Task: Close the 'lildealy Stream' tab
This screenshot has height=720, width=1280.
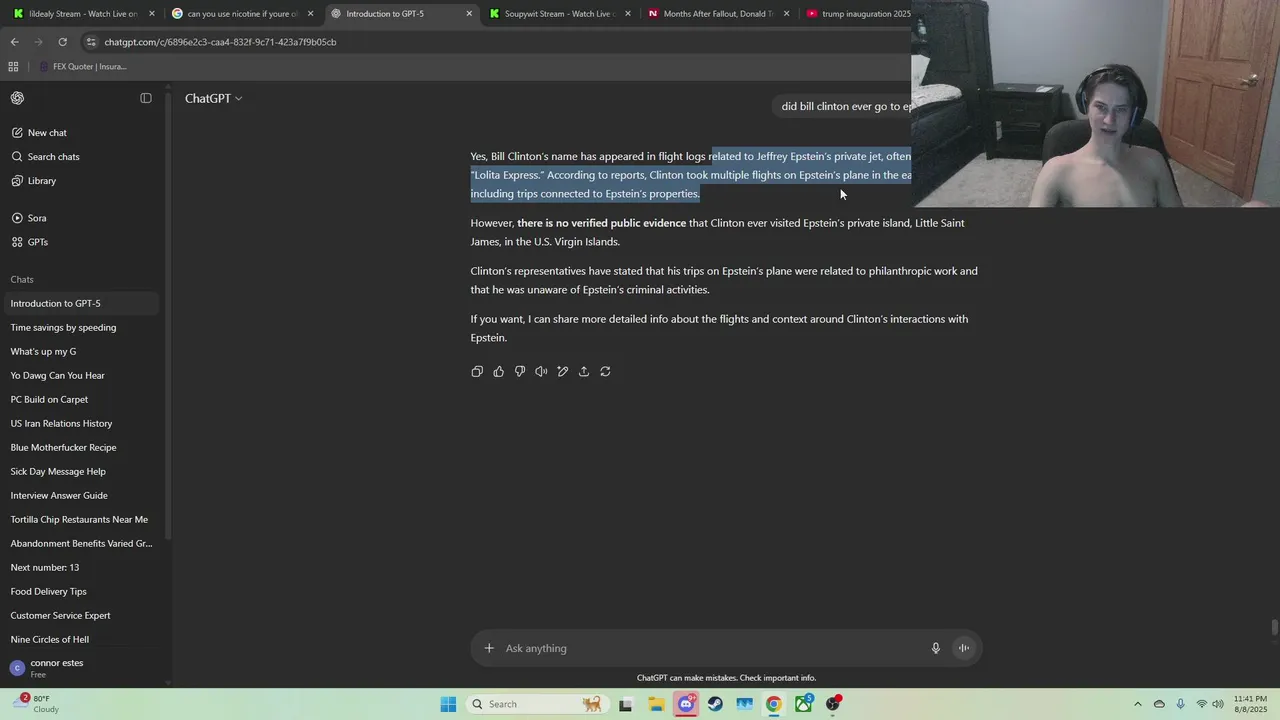Action: point(152,14)
